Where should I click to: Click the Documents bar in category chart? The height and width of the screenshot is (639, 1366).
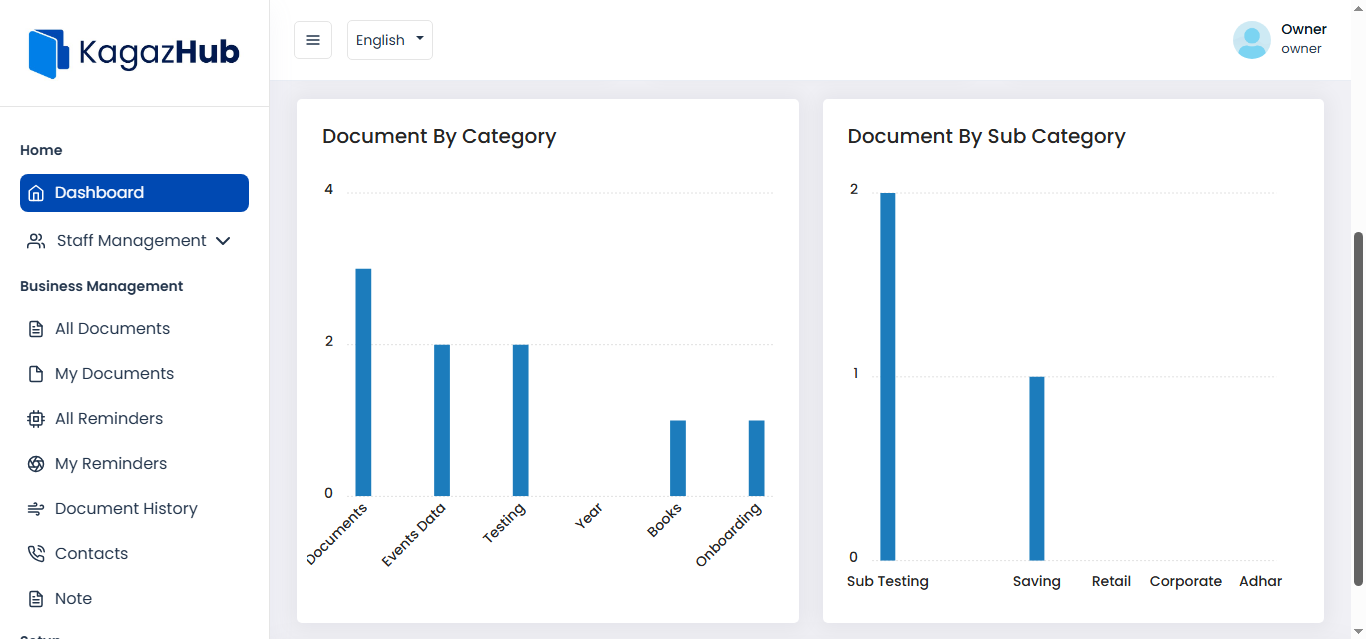pos(363,382)
